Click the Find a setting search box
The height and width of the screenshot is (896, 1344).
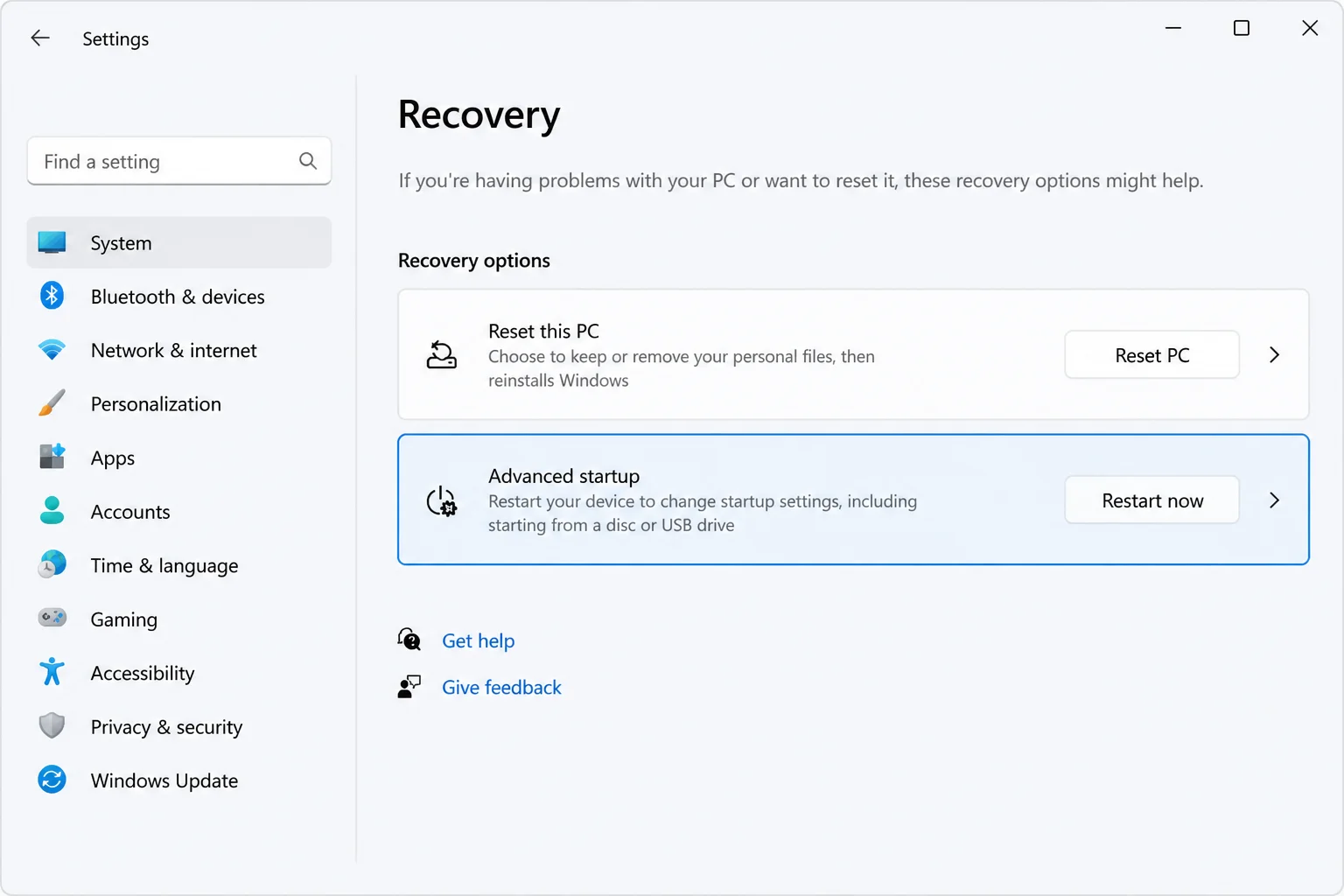(x=179, y=161)
